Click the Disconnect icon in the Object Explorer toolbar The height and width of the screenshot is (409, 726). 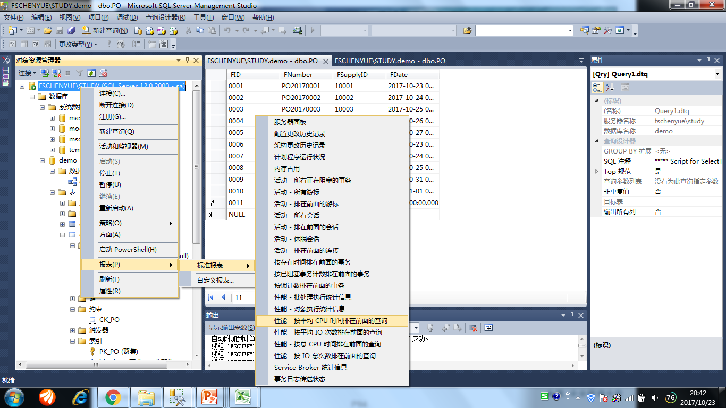coord(57,73)
